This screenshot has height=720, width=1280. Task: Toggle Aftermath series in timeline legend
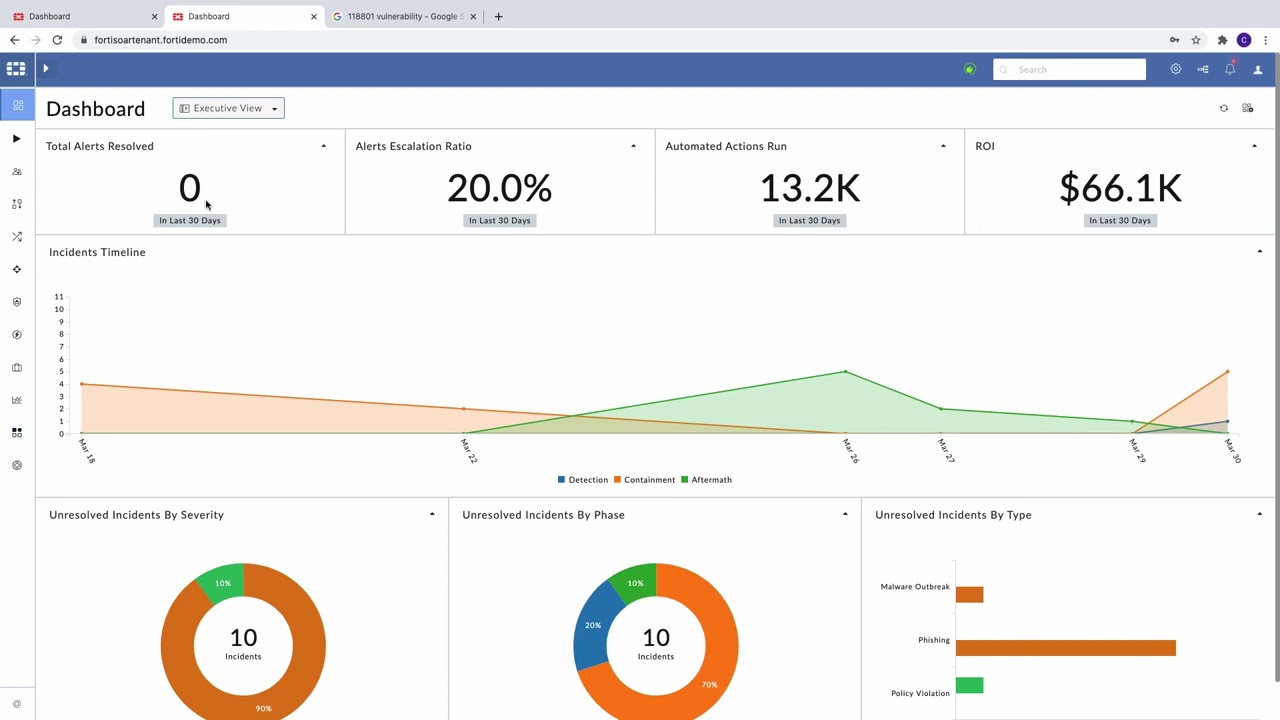[707, 480]
